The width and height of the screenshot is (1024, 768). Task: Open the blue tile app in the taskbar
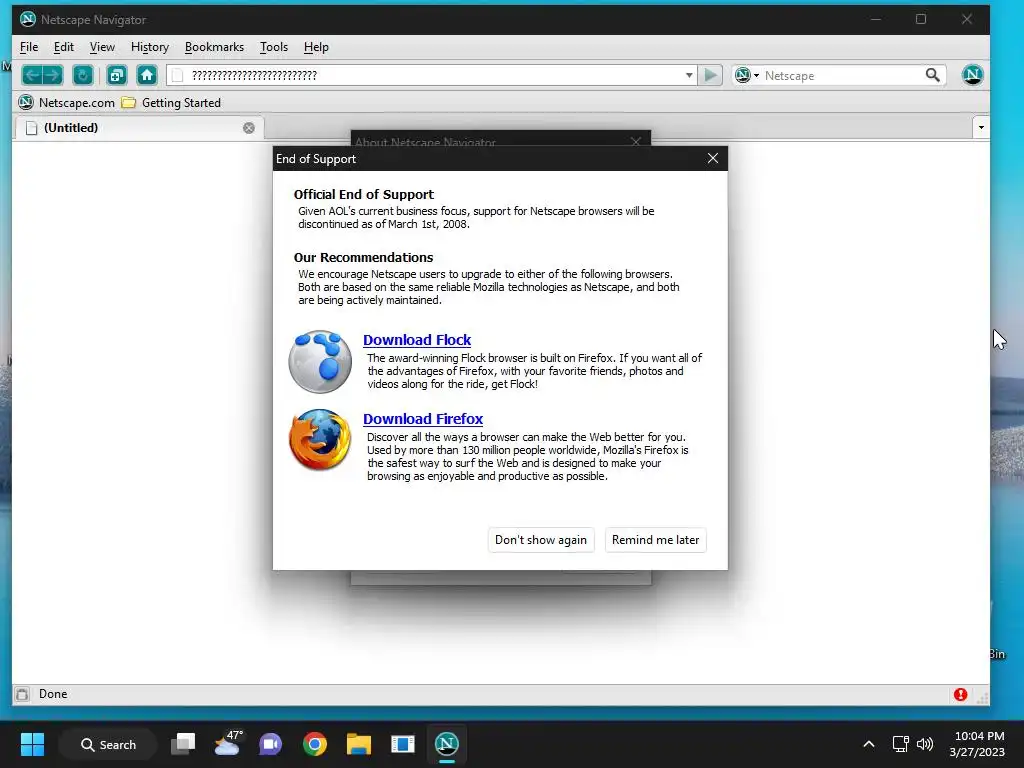[x=403, y=744]
